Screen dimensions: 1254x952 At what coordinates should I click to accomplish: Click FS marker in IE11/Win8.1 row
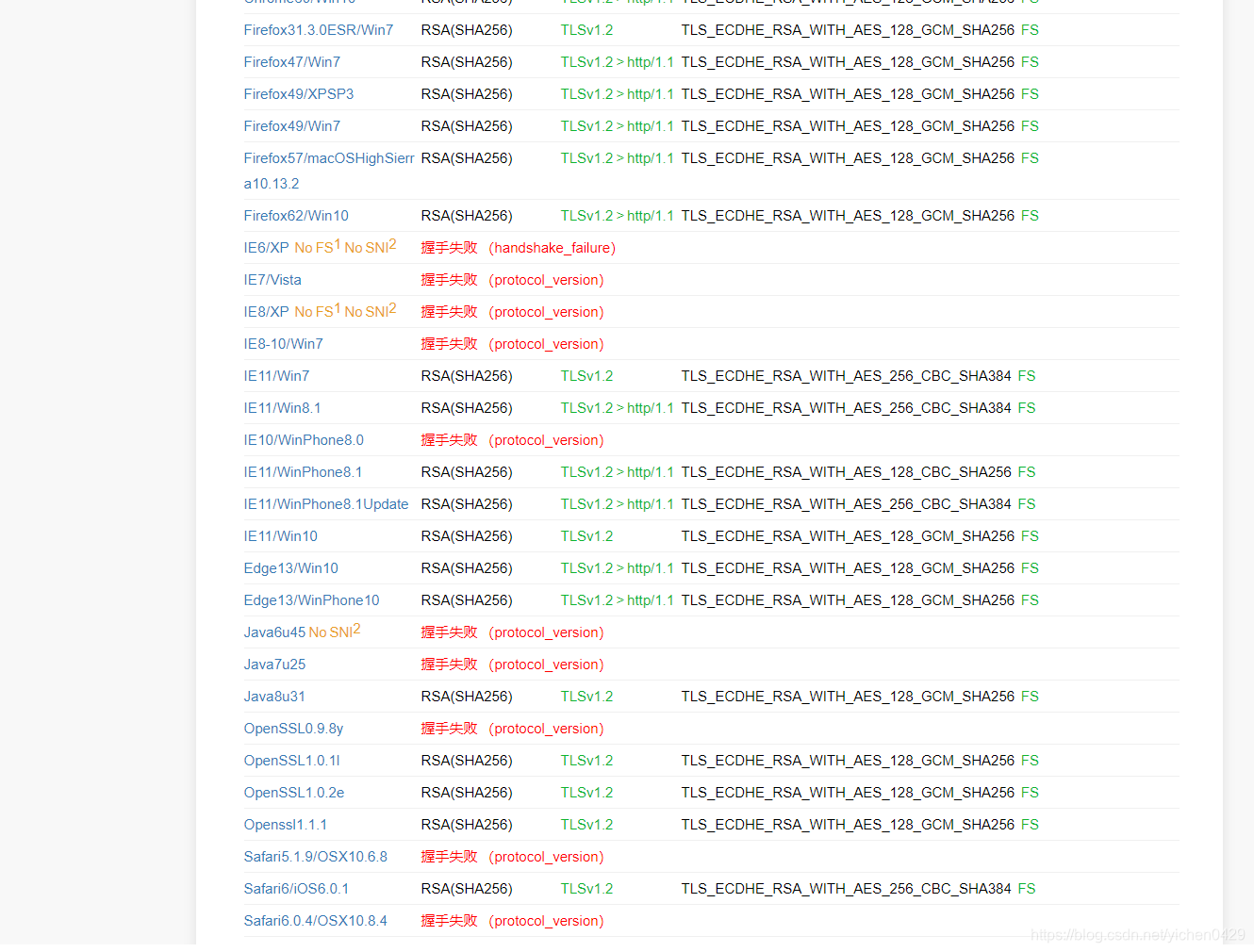tap(1027, 408)
